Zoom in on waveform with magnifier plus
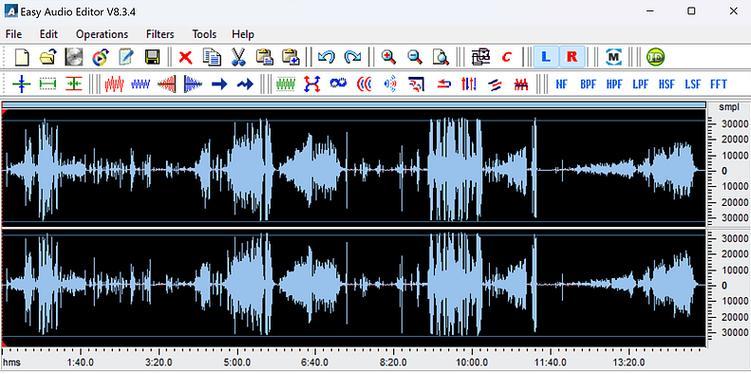Image resolution: width=751 pixels, height=374 pixels. pyautogui.click(x=388, y=57)
